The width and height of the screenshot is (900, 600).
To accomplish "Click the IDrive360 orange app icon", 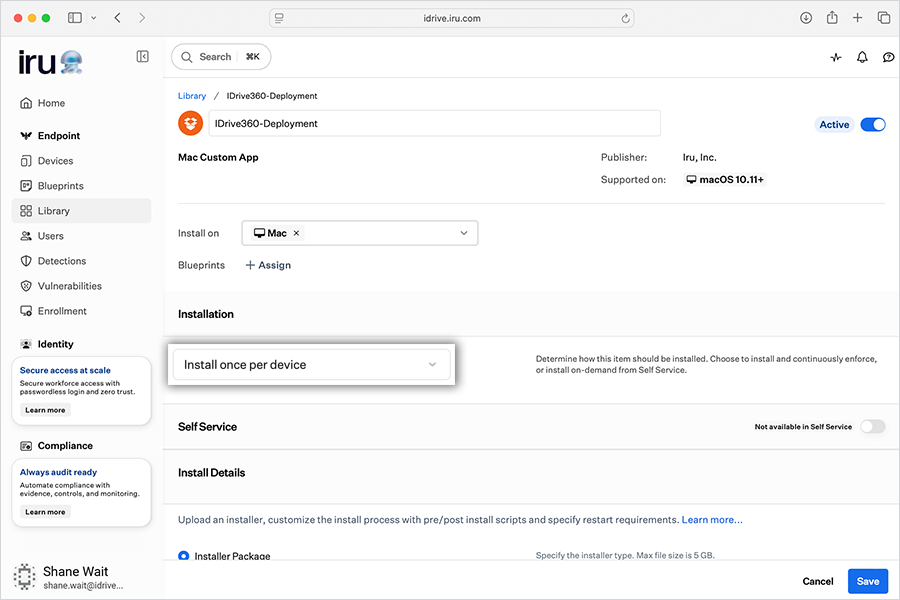I will tap(191, 123).
